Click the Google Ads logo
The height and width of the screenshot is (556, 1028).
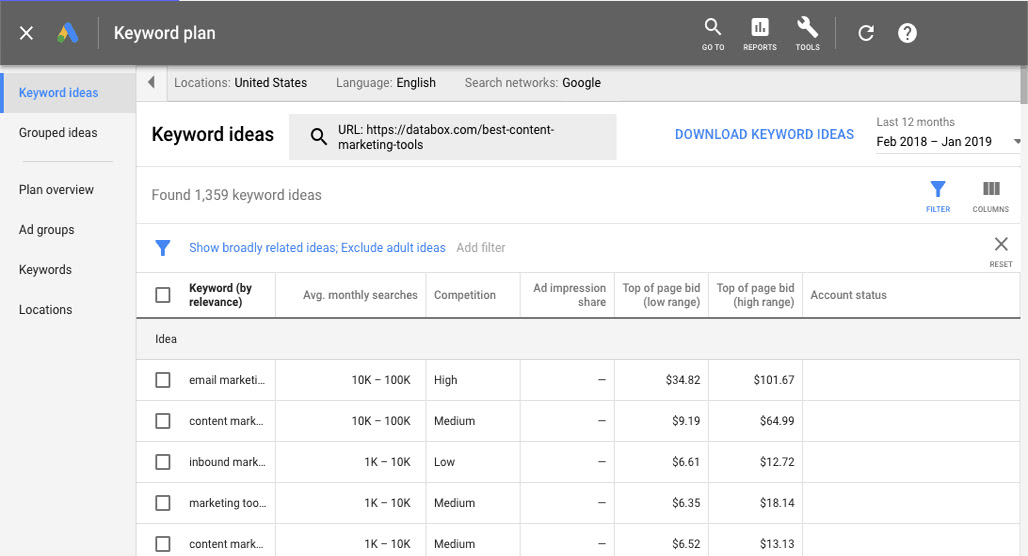pos(68,33)
